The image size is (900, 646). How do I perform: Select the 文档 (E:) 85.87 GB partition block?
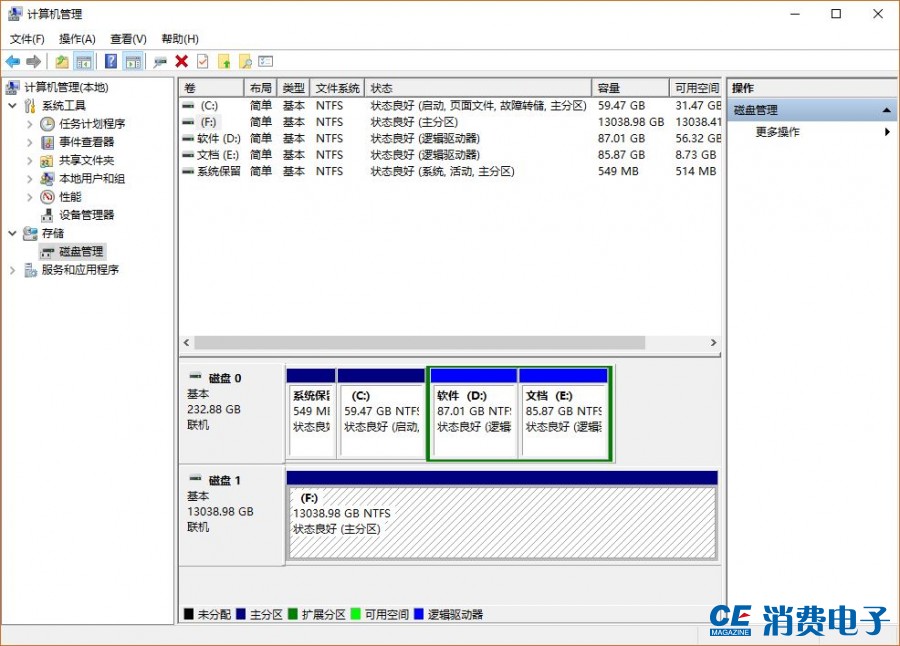(564, 413)
